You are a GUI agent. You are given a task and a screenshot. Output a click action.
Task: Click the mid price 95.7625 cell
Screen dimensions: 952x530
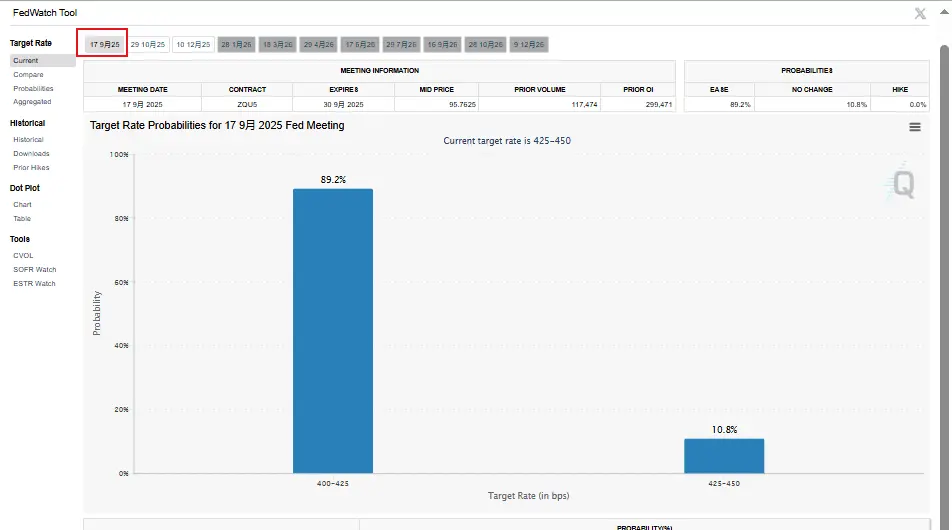[x=437, y=104]
